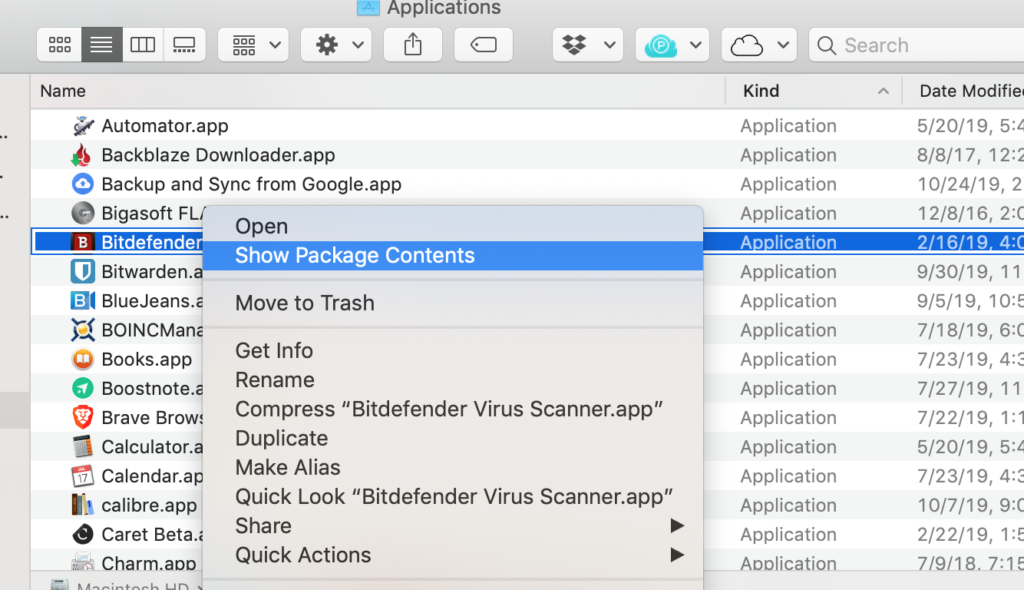
Task: Click the Applications folder title icon
Action: (368, 7)
